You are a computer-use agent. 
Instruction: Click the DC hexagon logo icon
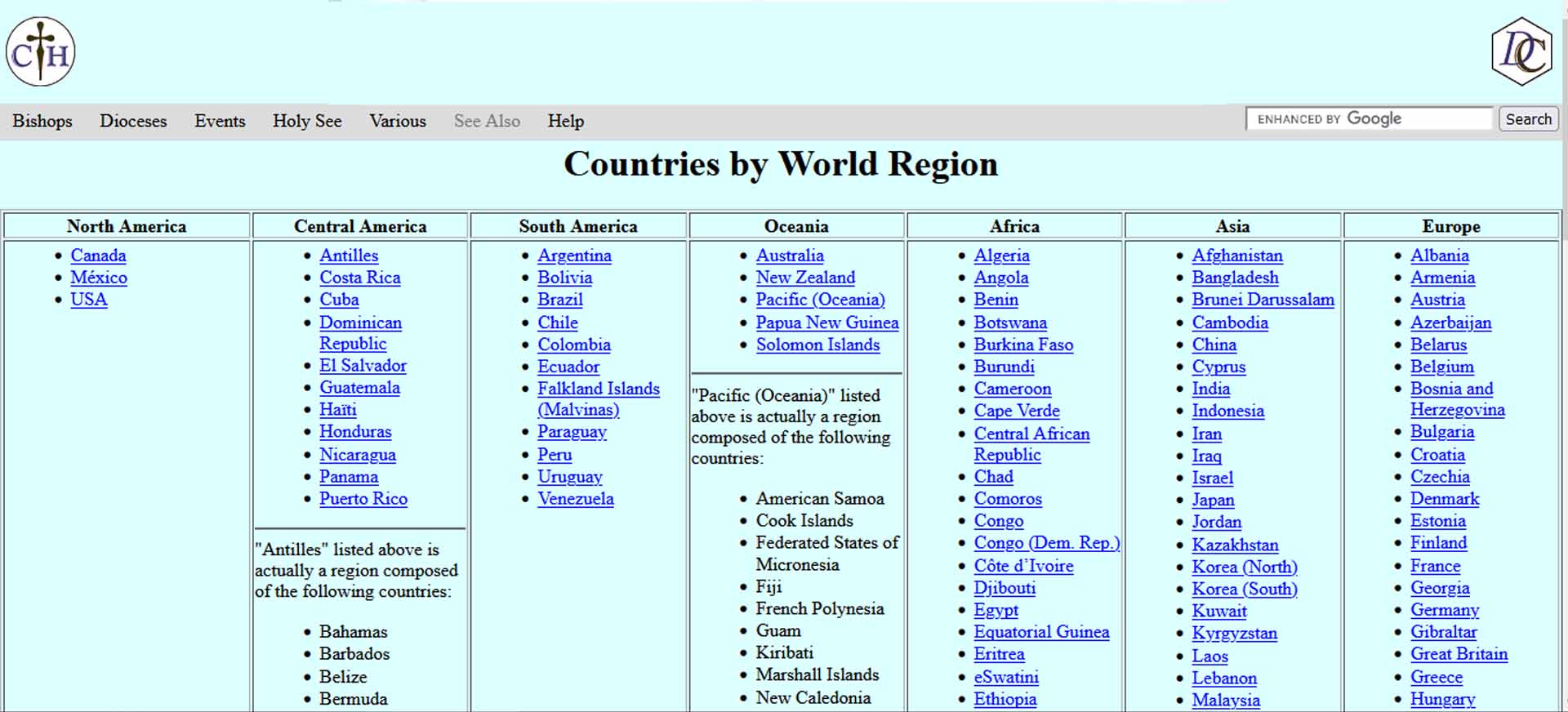tap(1521, 51)
